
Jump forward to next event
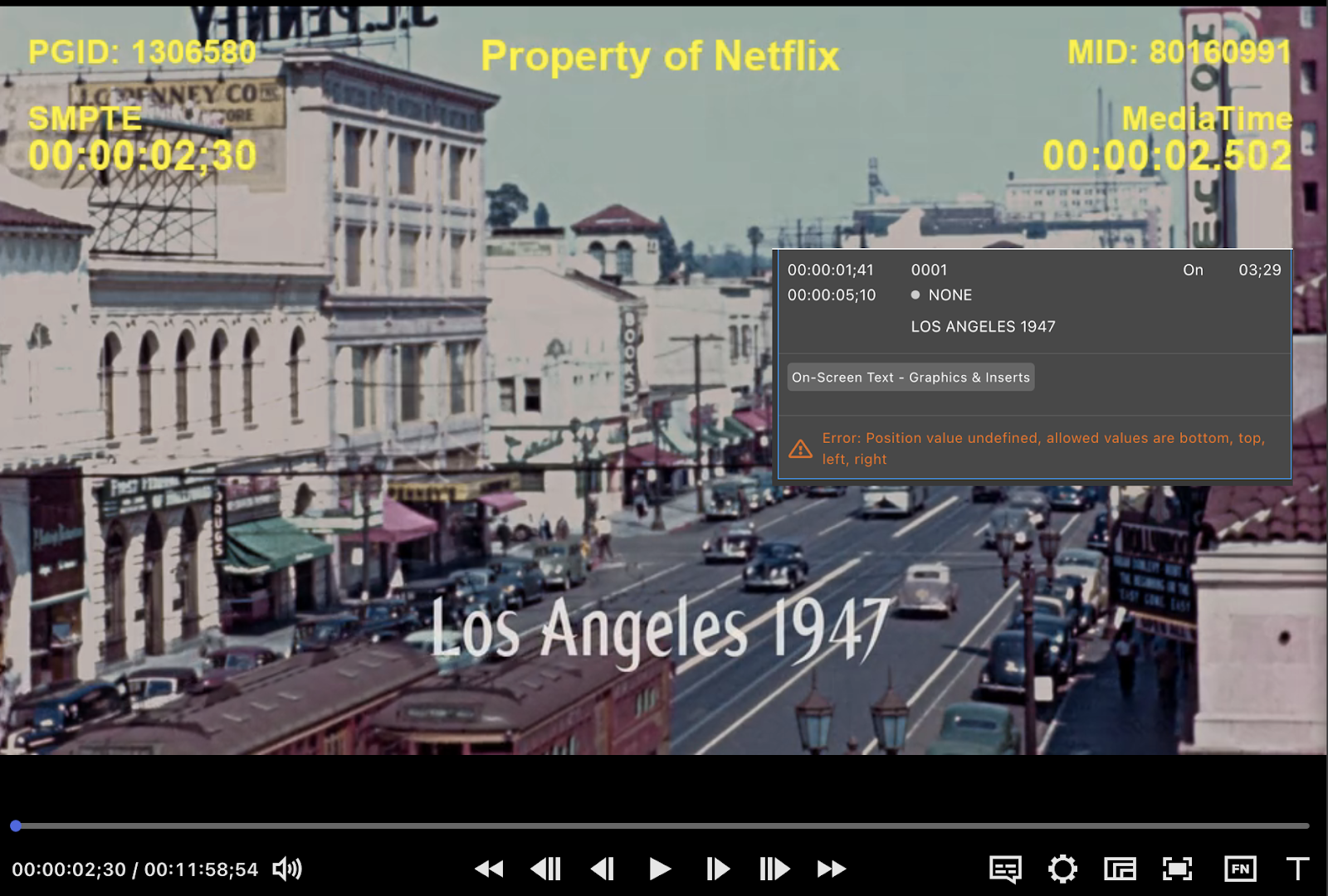[x=774, y=869]
